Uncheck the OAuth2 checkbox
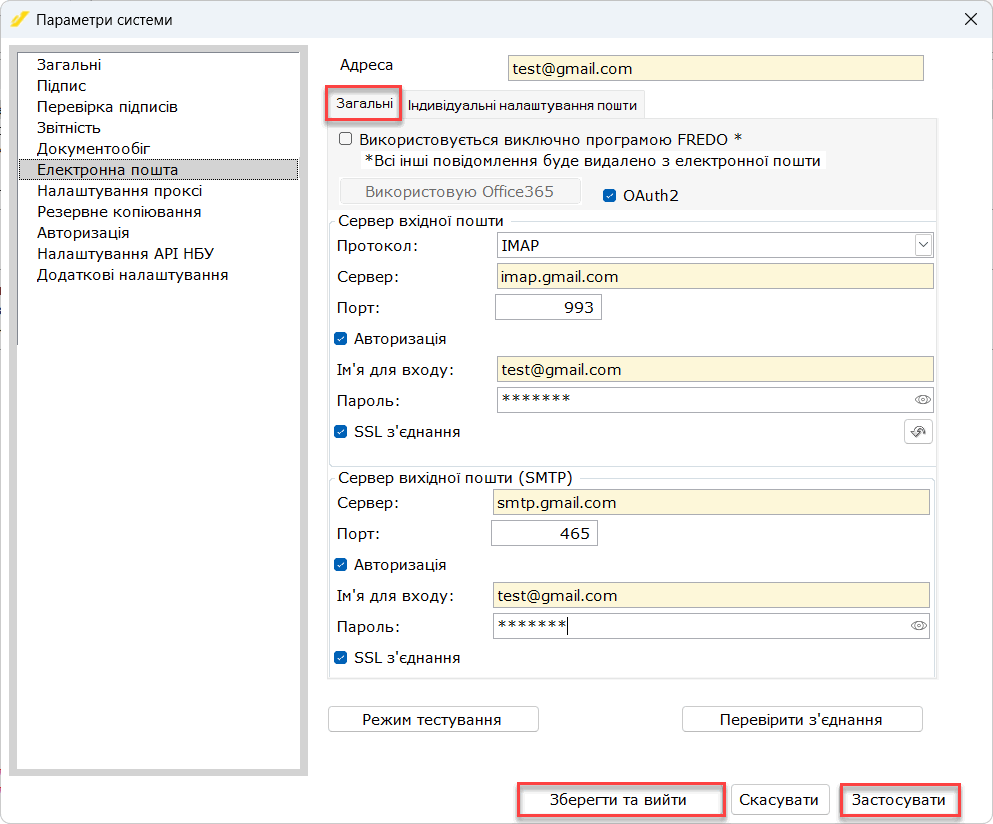 click(x=609, y=196)
